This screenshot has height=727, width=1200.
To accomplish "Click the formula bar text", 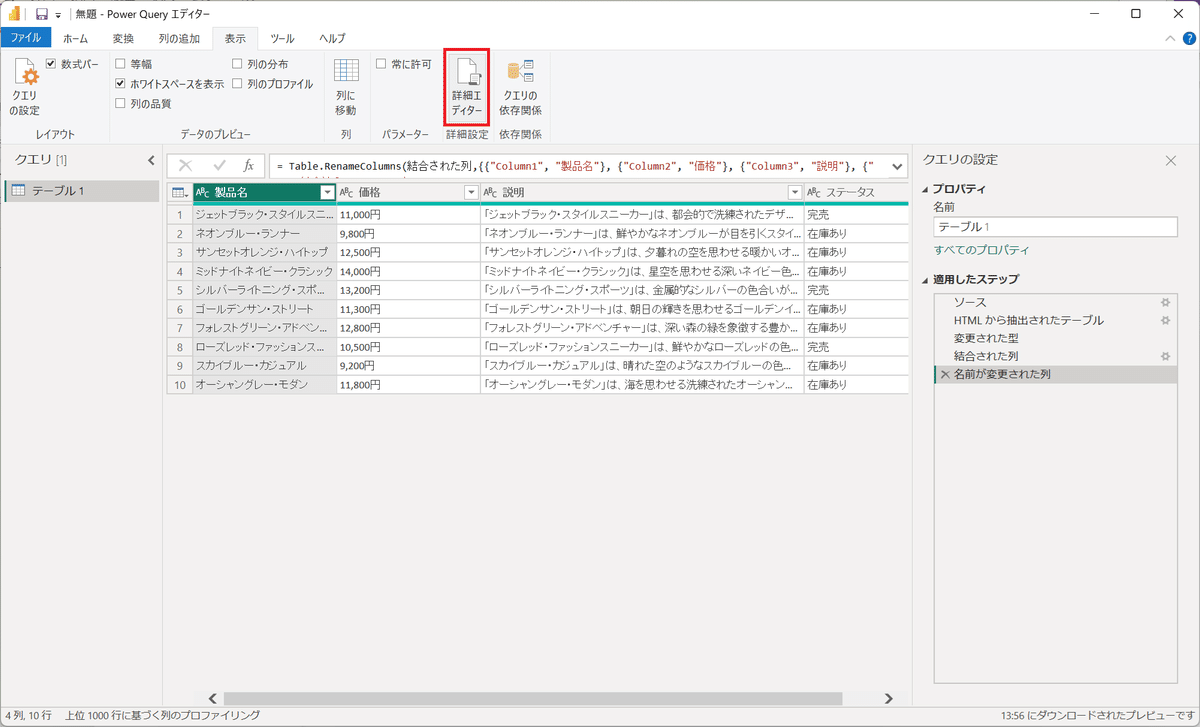I will 577,166.
